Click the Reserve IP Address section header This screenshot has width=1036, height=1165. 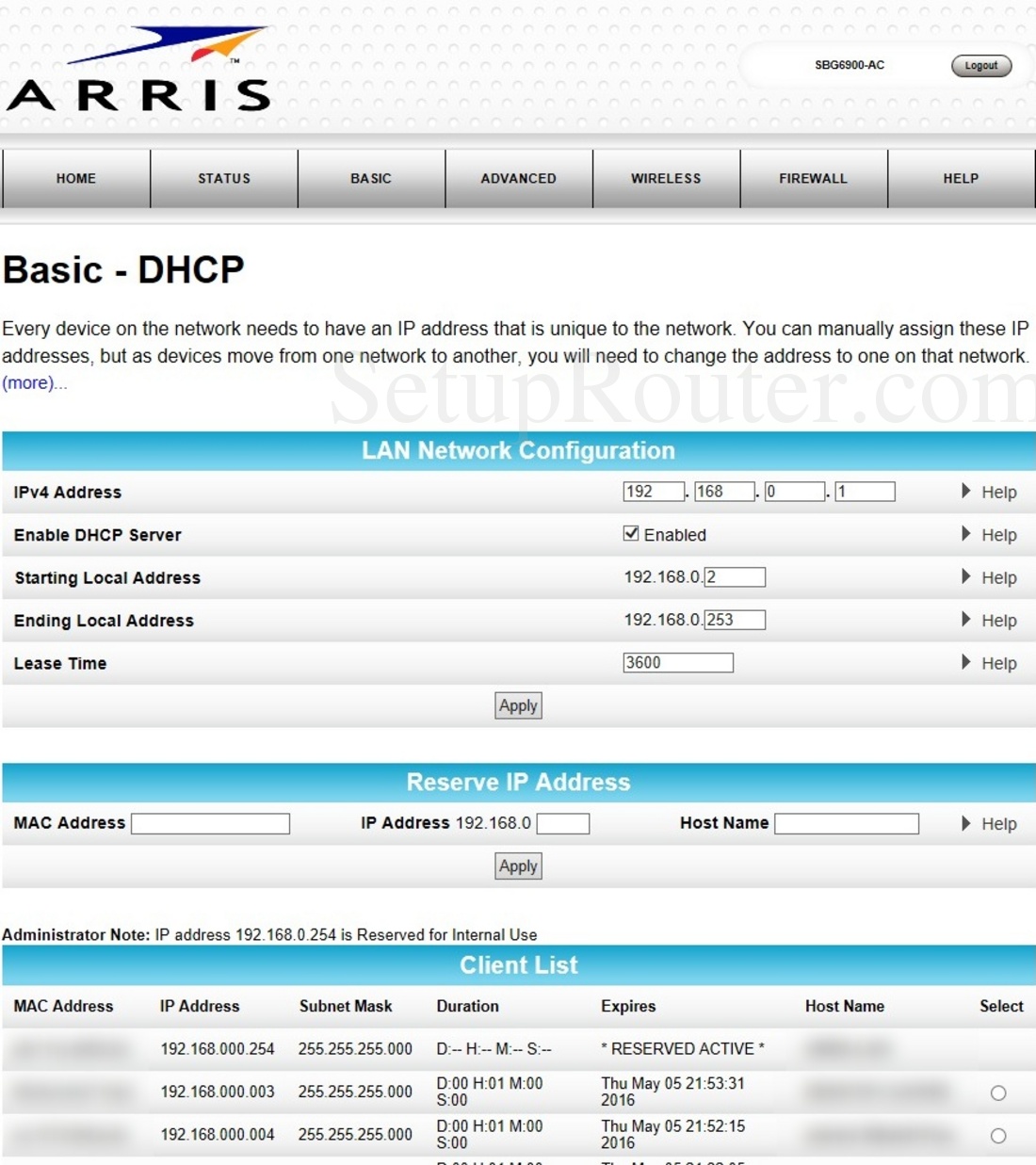pyautogui.click(x=518, y=783)
